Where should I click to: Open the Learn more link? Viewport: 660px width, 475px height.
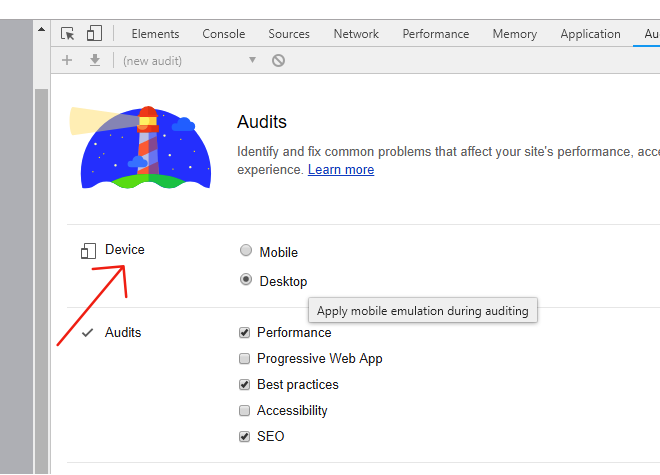click(x=341, y=170)
